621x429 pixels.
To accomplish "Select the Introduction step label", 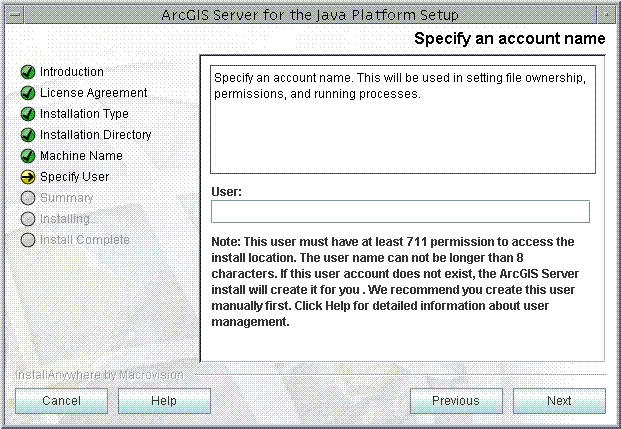I will [x=72, y=72].
